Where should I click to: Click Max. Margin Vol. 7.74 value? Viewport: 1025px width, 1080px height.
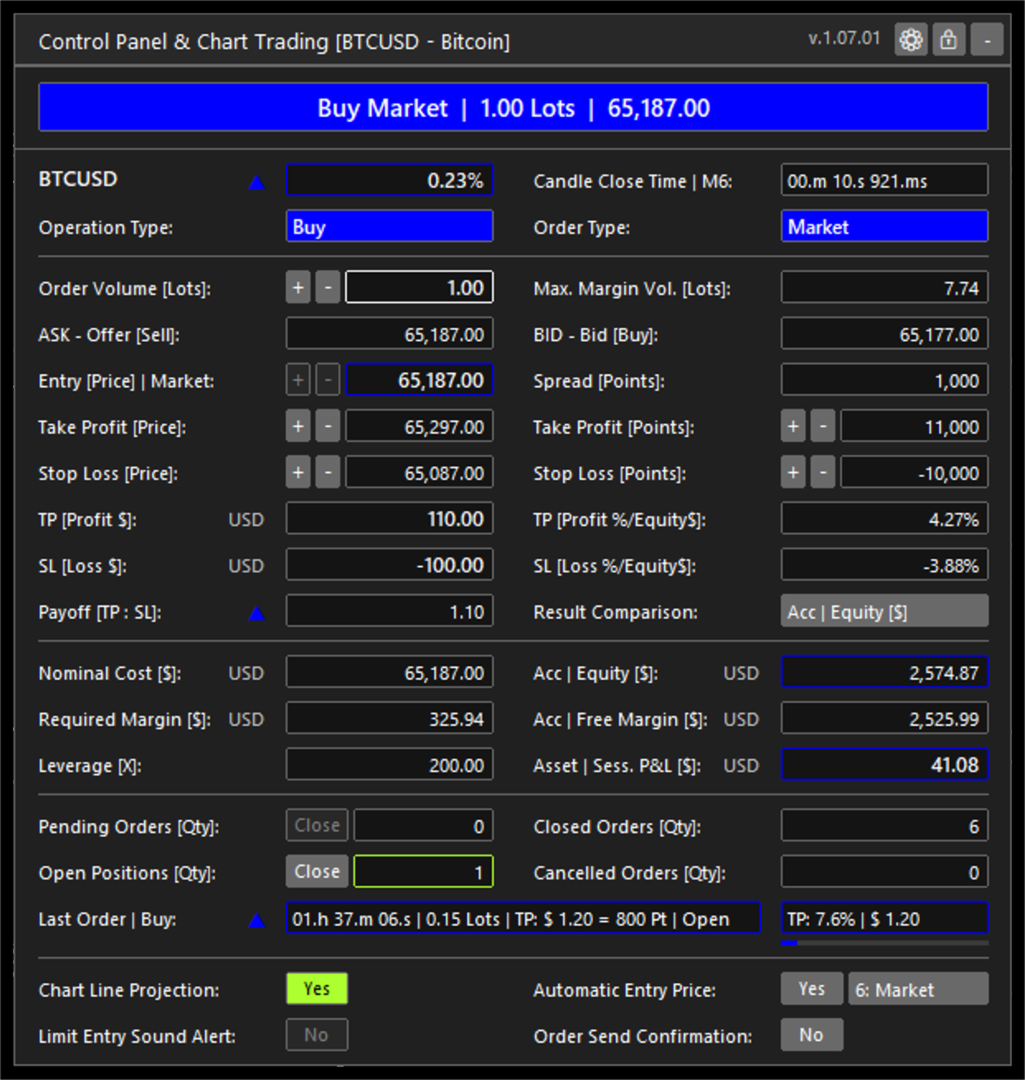click(884, 287)
